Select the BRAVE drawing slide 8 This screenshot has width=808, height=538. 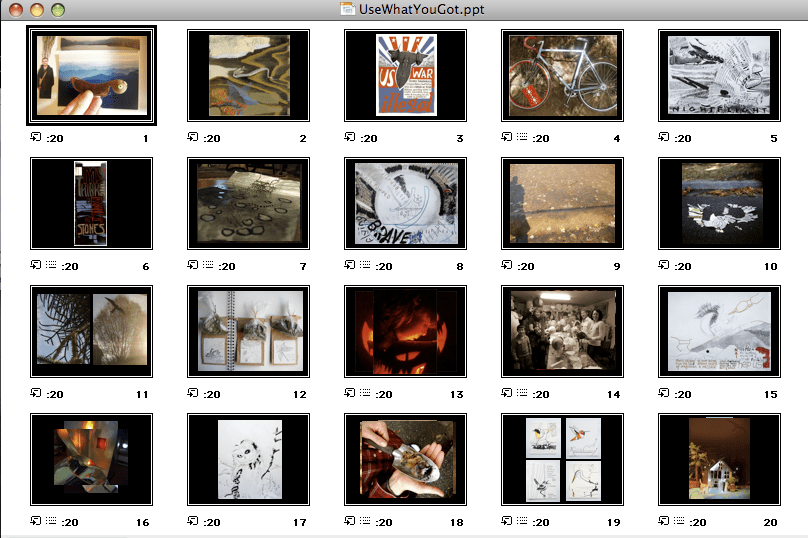[x=406, y=204]
